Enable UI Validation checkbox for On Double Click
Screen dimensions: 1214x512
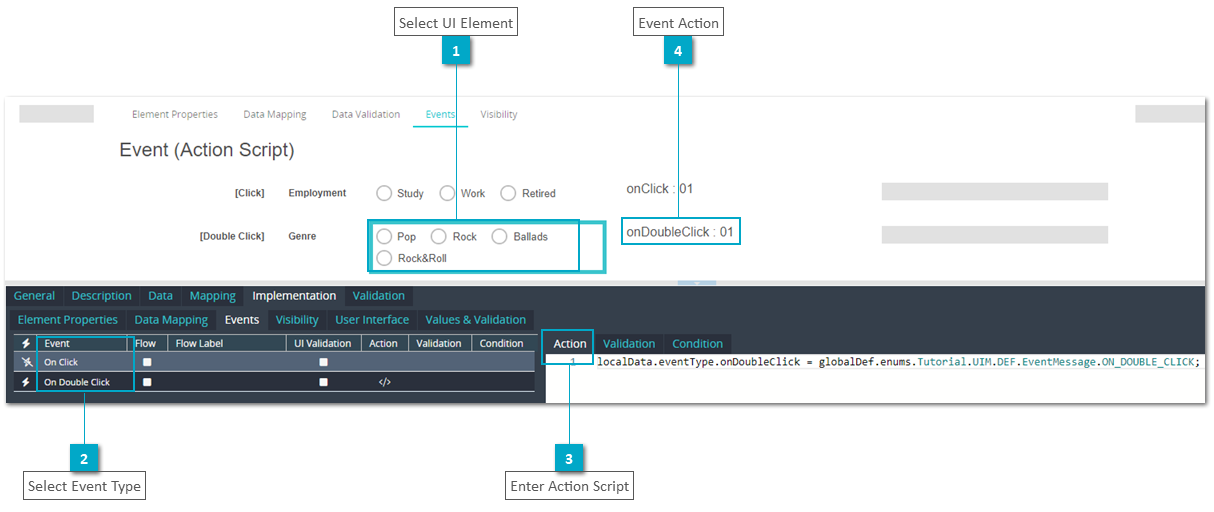323,382
